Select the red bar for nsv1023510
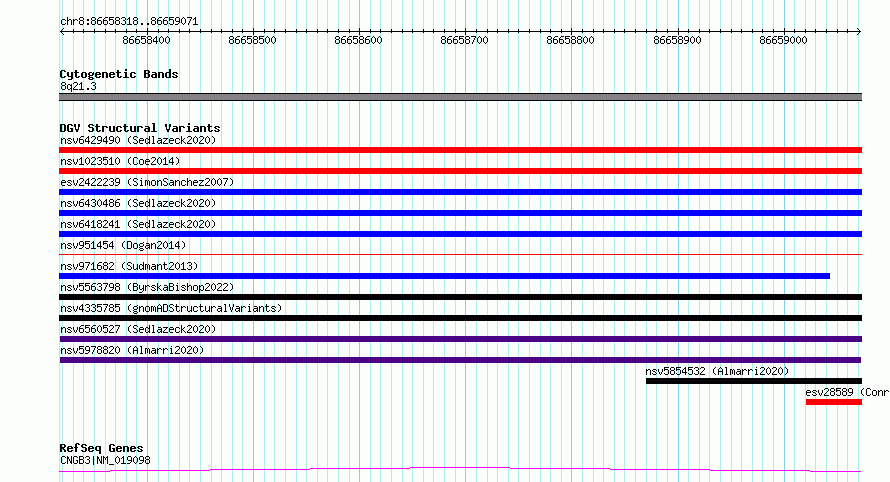This screenshot has width=890, height=482. click(460, 171)
